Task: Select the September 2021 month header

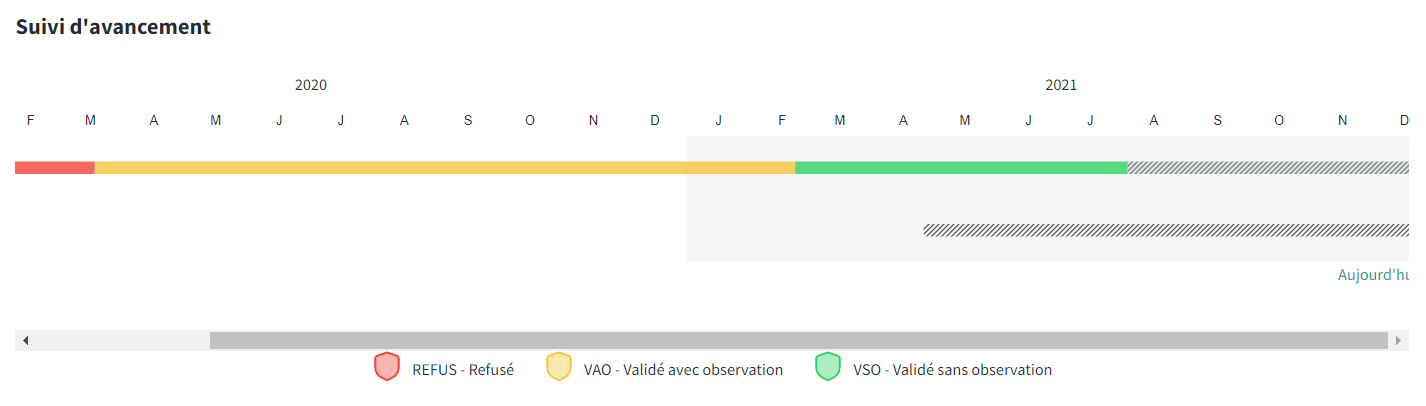Action: (1217, 121)
